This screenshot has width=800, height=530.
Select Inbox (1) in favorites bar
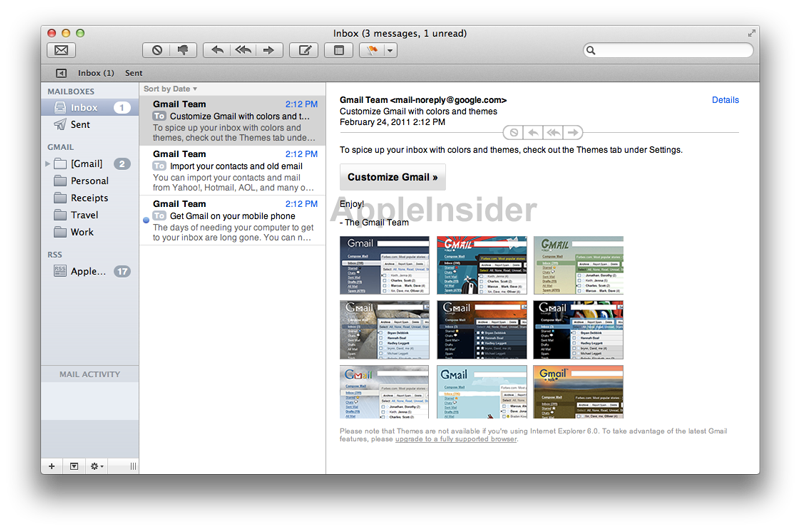pyautogui.click(x=96, y=73)
